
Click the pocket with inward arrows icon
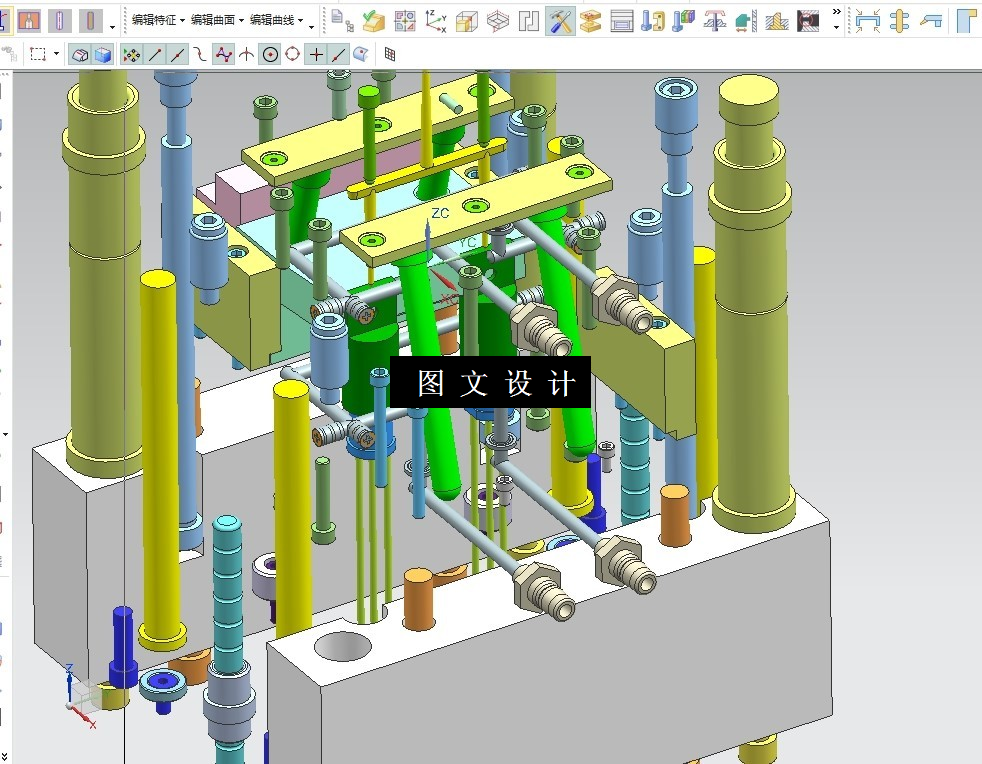click(x=868, y=21)
